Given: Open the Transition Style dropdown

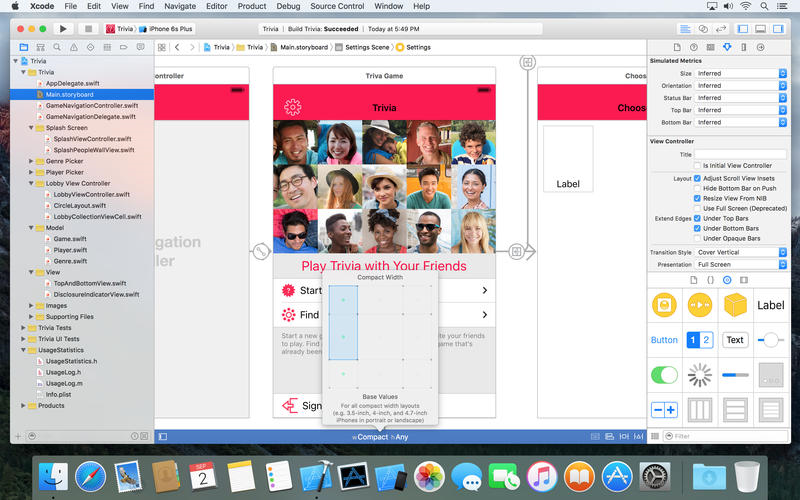Looking at the screenshot, I should 741,253.
